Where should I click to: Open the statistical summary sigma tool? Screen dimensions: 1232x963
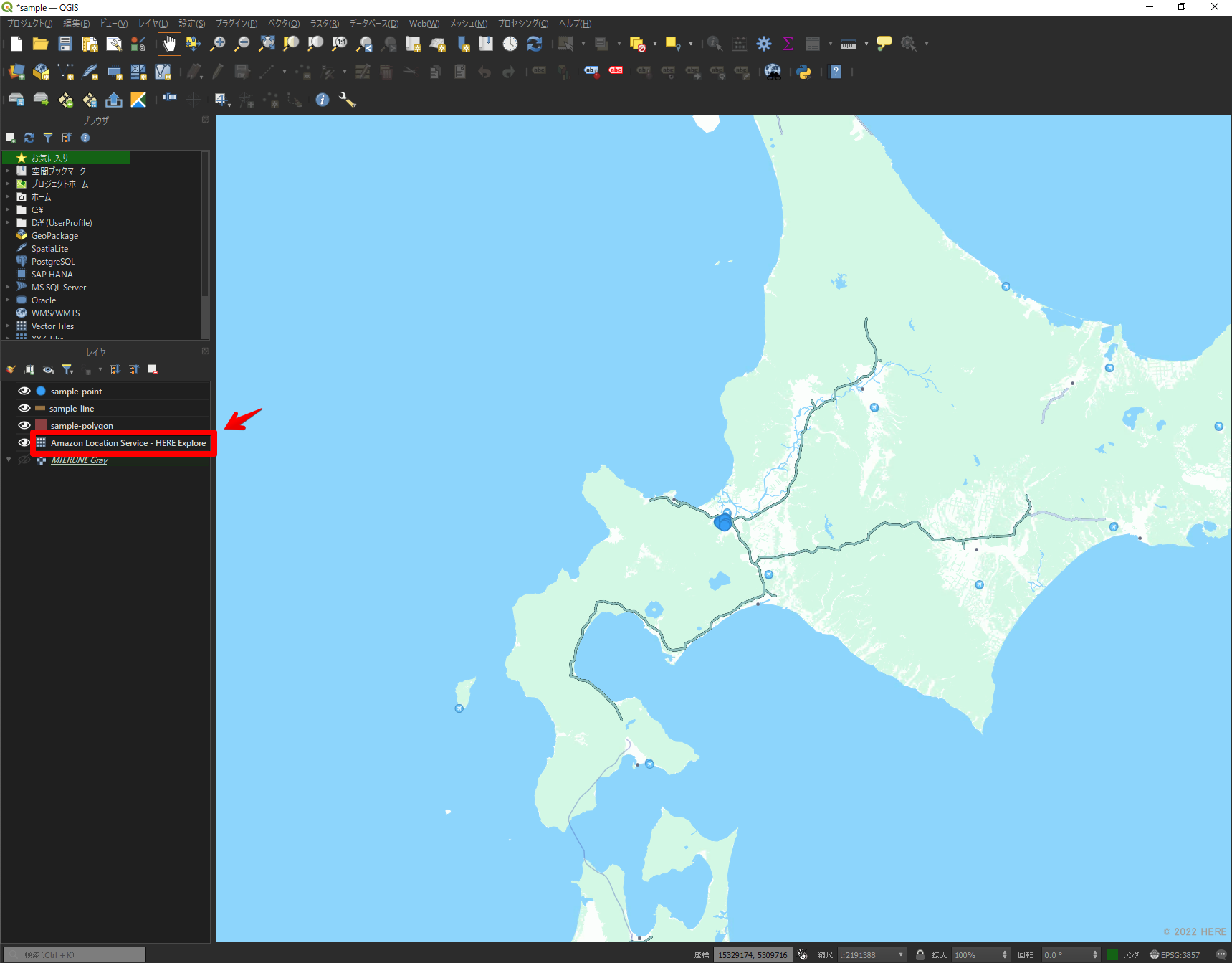(x=788, y=44)
